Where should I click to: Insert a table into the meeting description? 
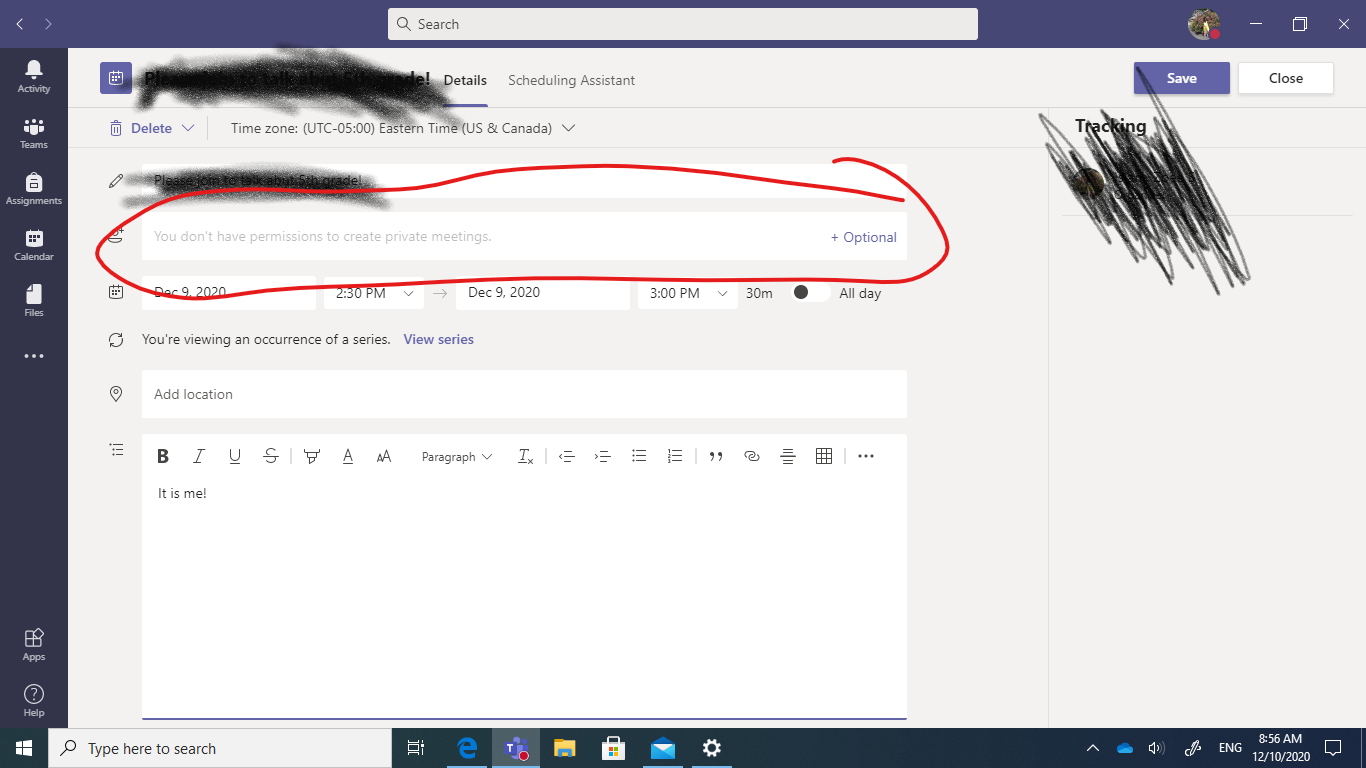[823, 456]
